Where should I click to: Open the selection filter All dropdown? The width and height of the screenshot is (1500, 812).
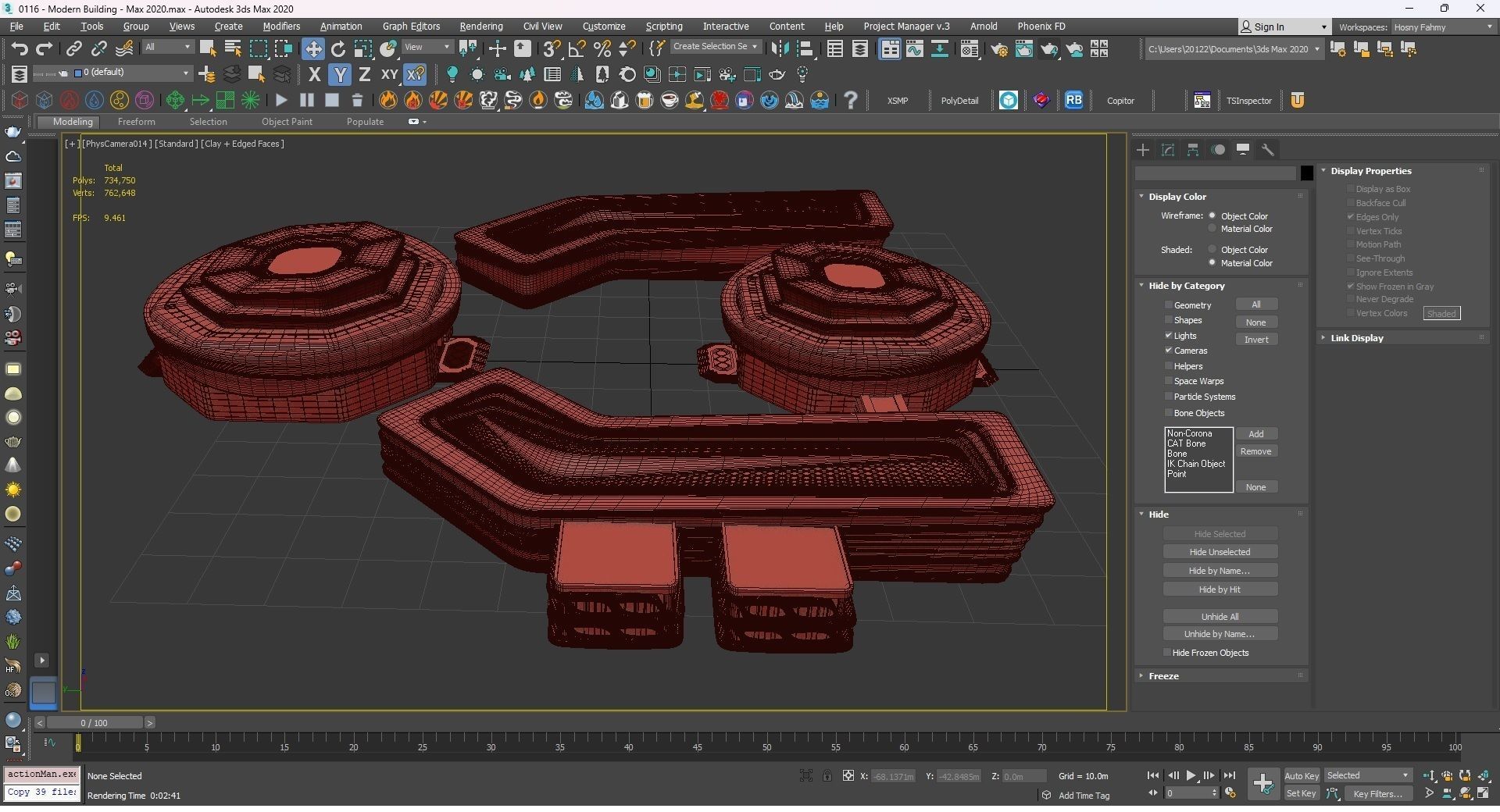167,48
